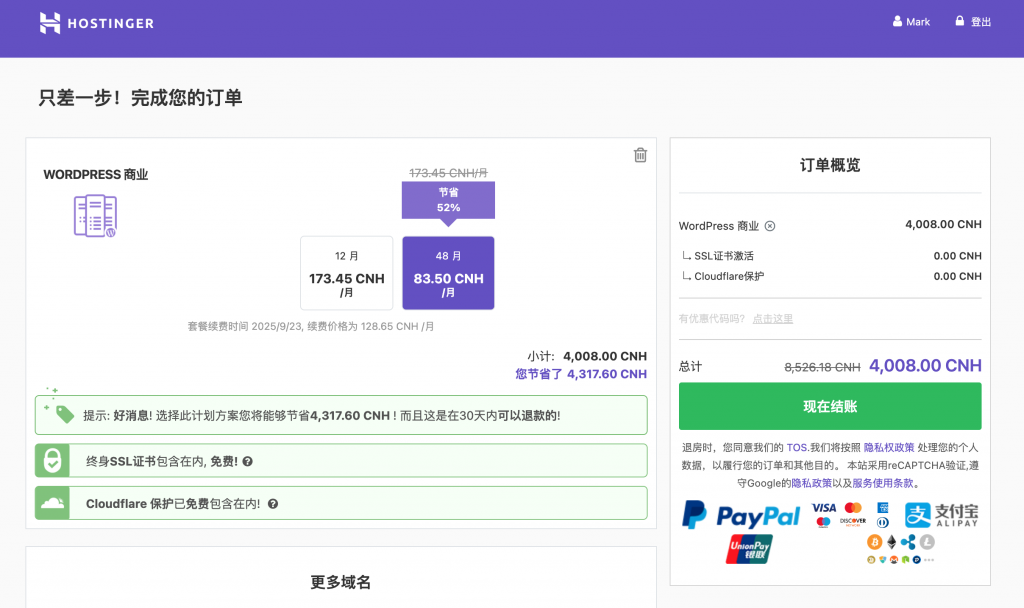Open the TOS link
This screenshot has height=608, width=1024.
coord(796,448)
